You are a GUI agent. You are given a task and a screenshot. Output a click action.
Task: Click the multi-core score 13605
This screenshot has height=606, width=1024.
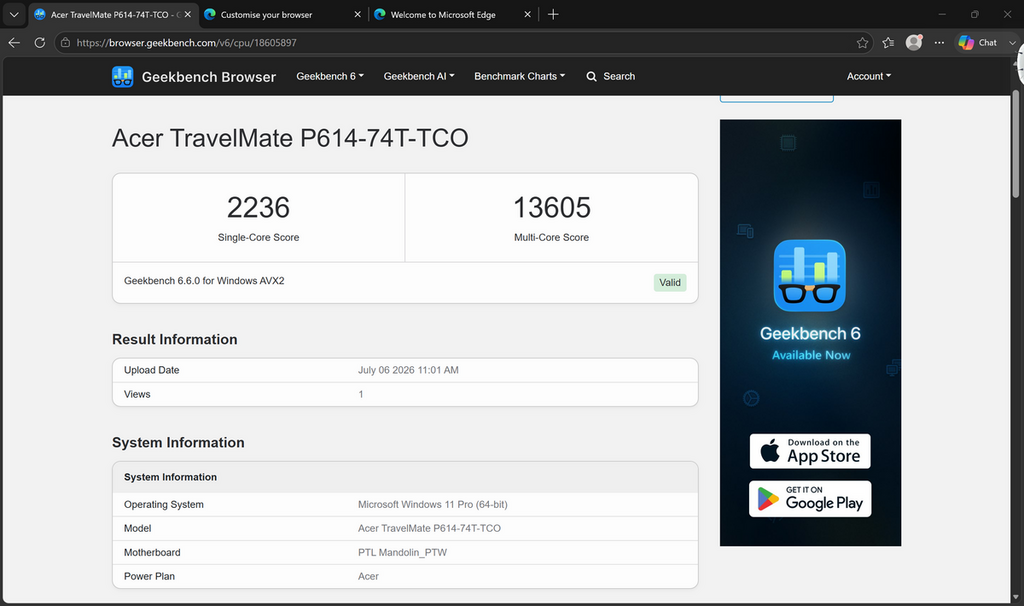pos(552,208)
